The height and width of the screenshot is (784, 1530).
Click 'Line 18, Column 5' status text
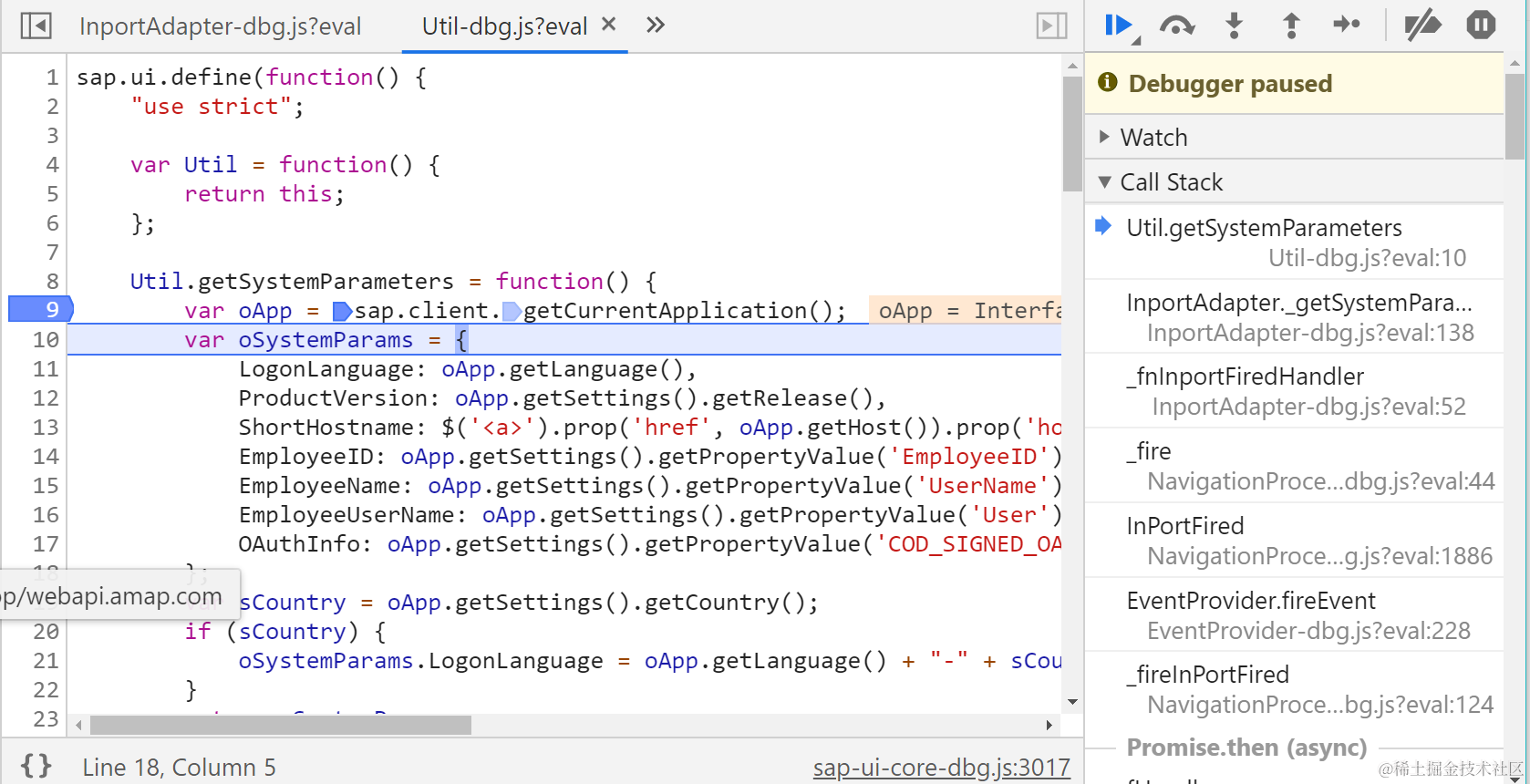(179, 768)
